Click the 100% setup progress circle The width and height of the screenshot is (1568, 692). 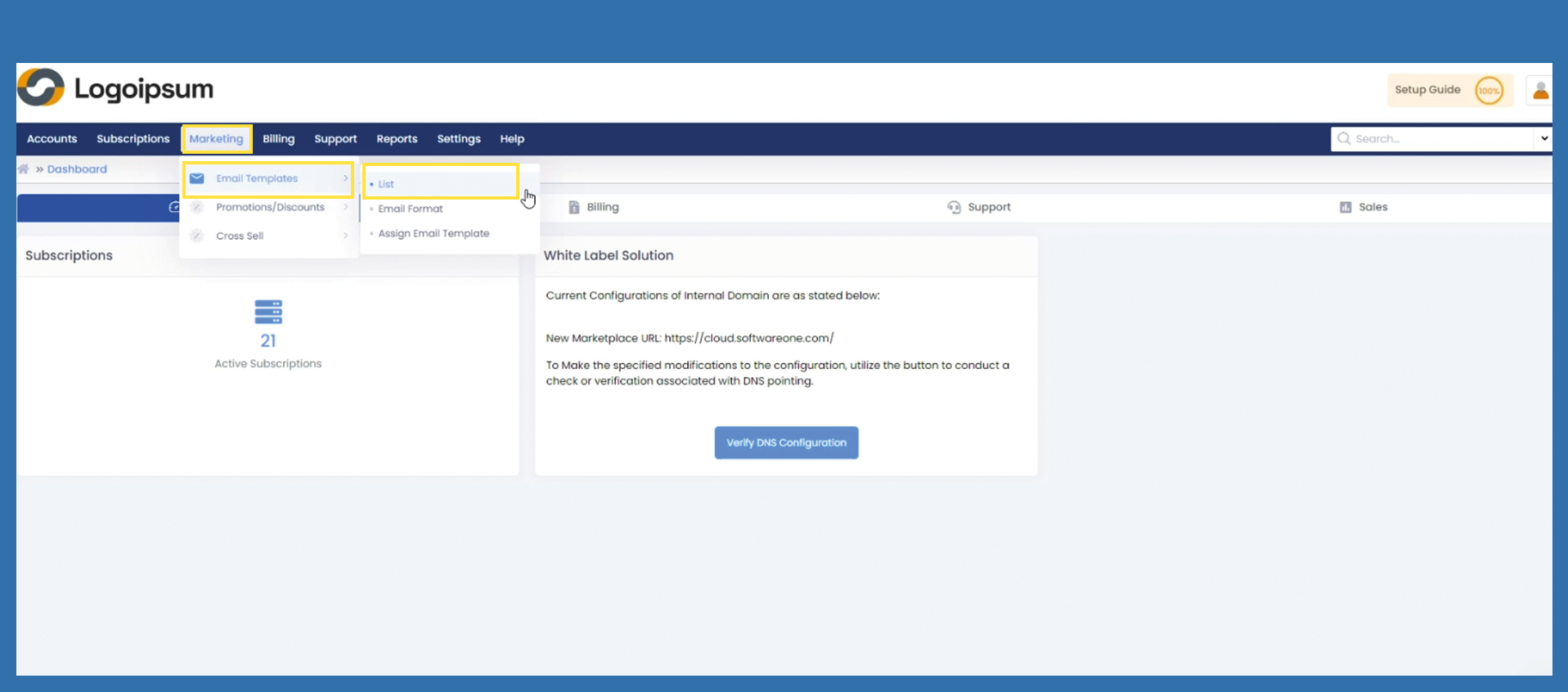tap(1489, 91)
